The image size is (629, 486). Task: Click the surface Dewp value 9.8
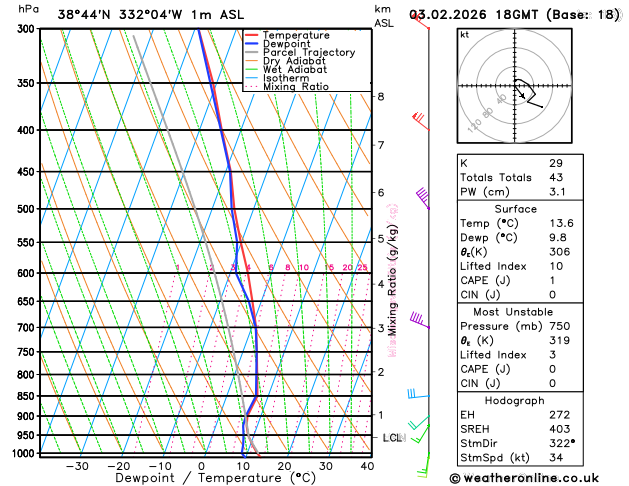[x=558, y=237]
